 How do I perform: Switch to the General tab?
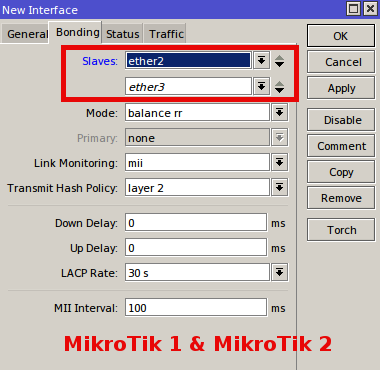coord(26,34)
